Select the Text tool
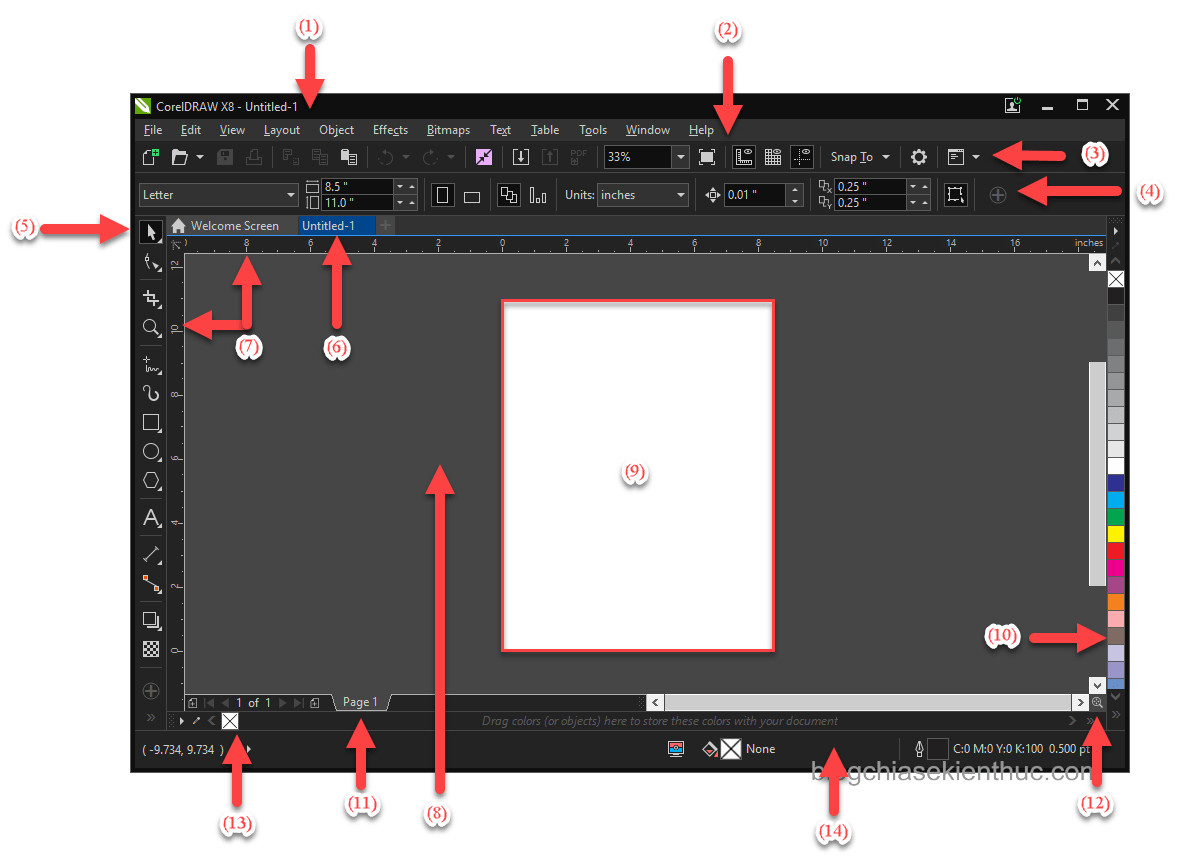Screen dimensions: 1181x861 [151, 518]
